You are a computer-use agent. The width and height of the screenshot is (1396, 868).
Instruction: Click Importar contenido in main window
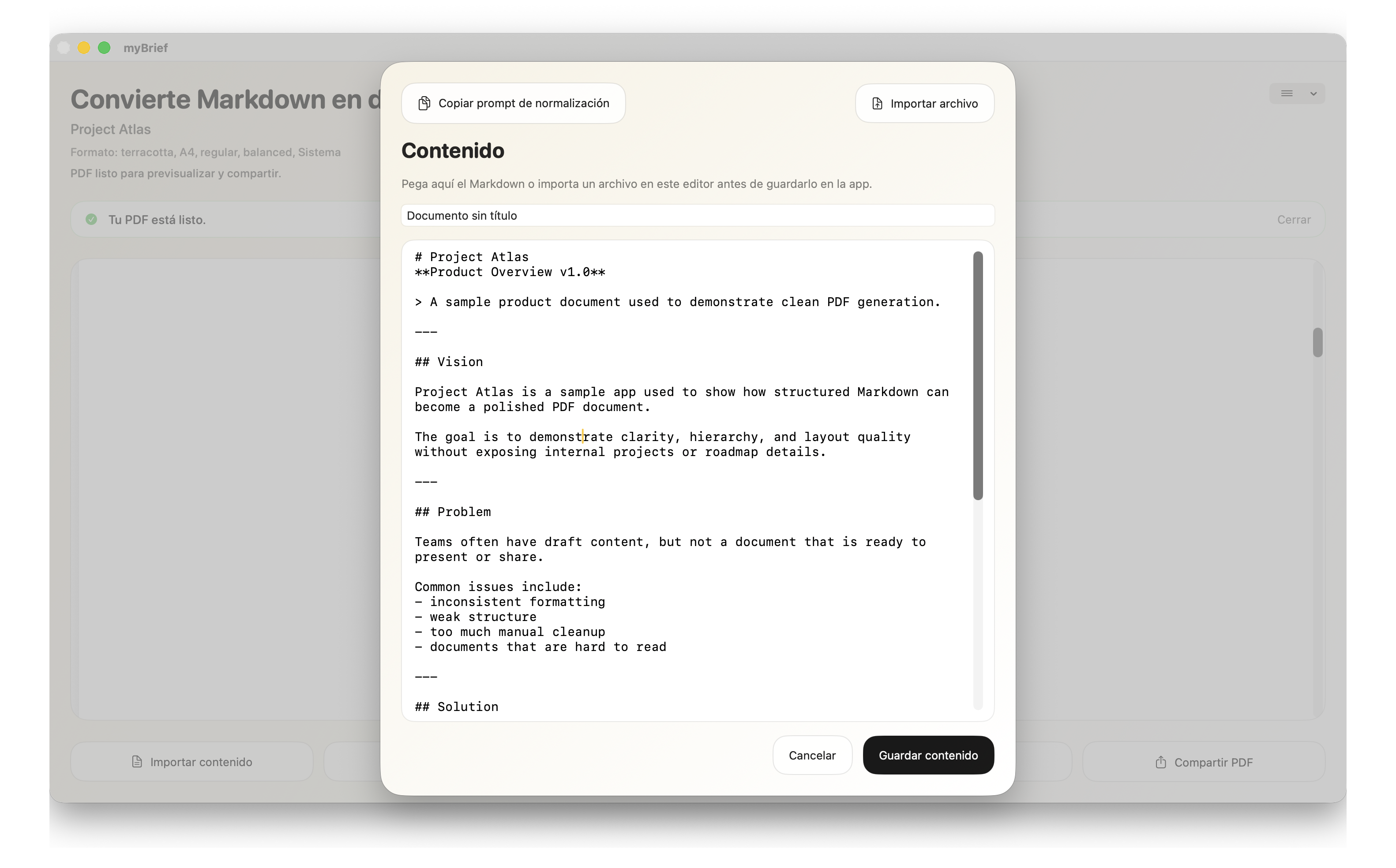192,762
